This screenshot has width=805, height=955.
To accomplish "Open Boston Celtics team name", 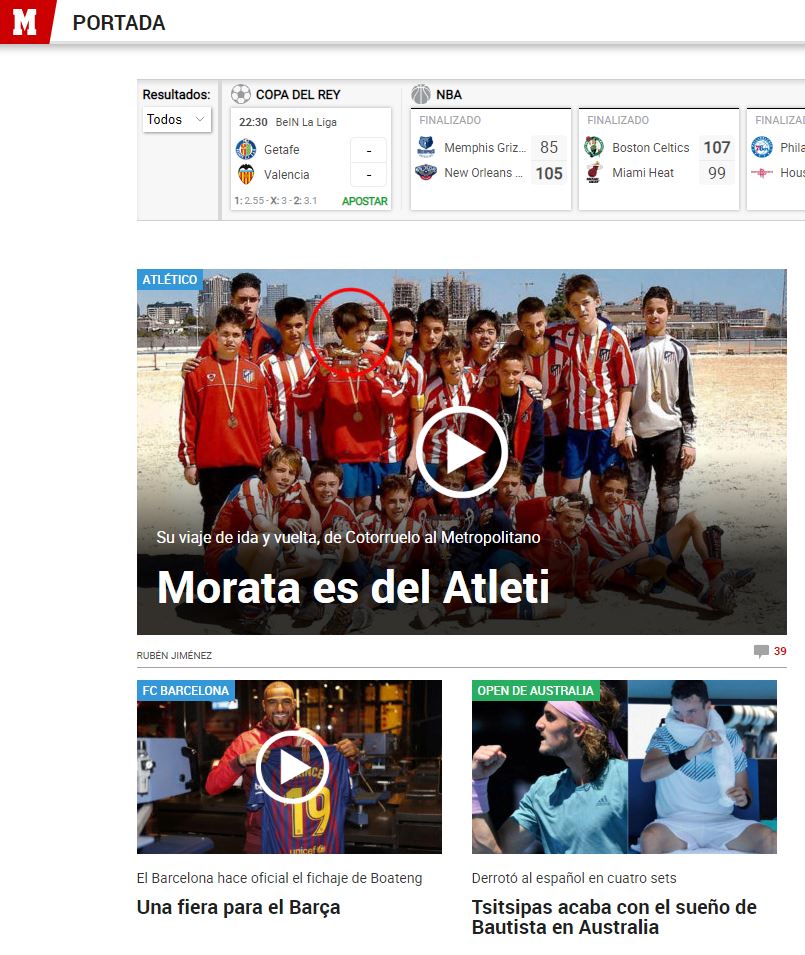I will pos(650,148).
